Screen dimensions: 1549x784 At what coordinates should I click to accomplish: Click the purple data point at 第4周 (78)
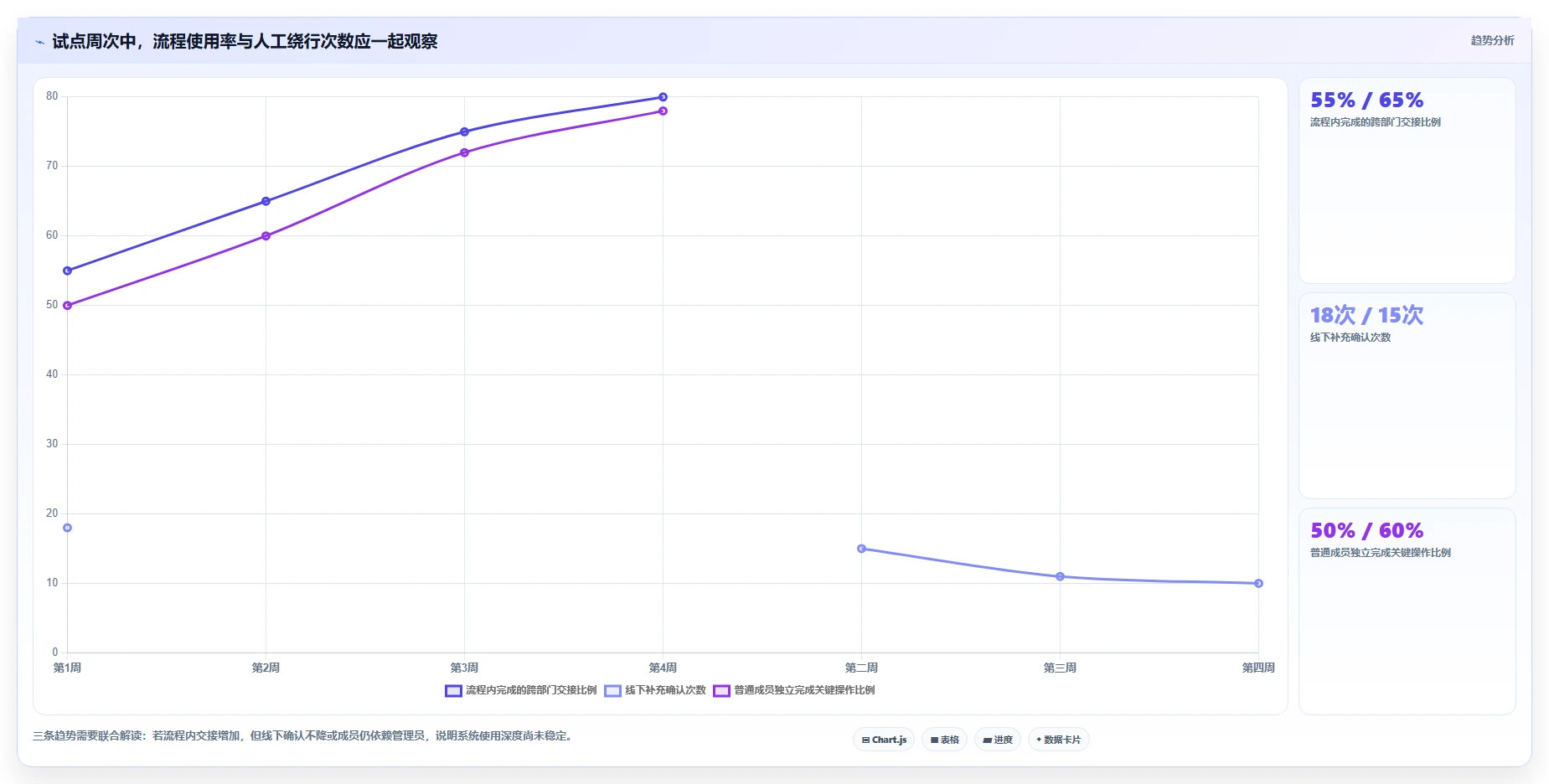(x=663, y=111)
